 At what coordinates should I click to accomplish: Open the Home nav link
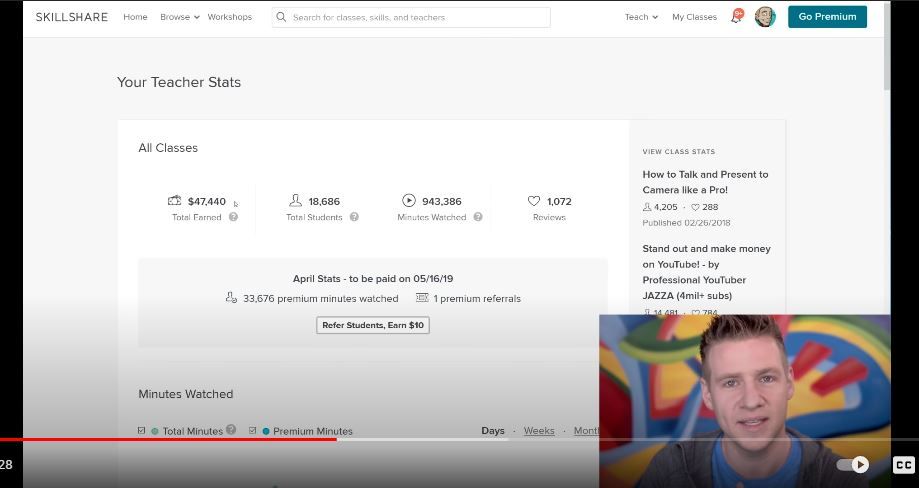(135, 17)
